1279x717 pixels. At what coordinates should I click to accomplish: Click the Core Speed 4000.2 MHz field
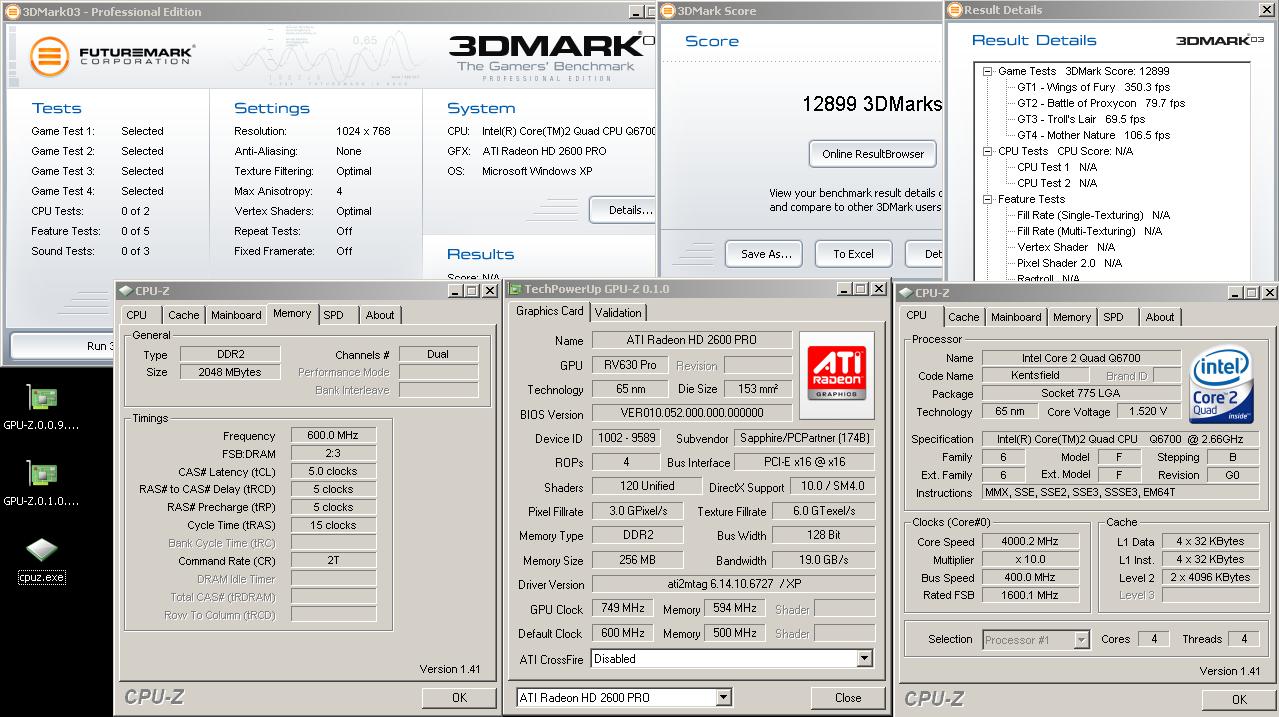point(1029,541)
